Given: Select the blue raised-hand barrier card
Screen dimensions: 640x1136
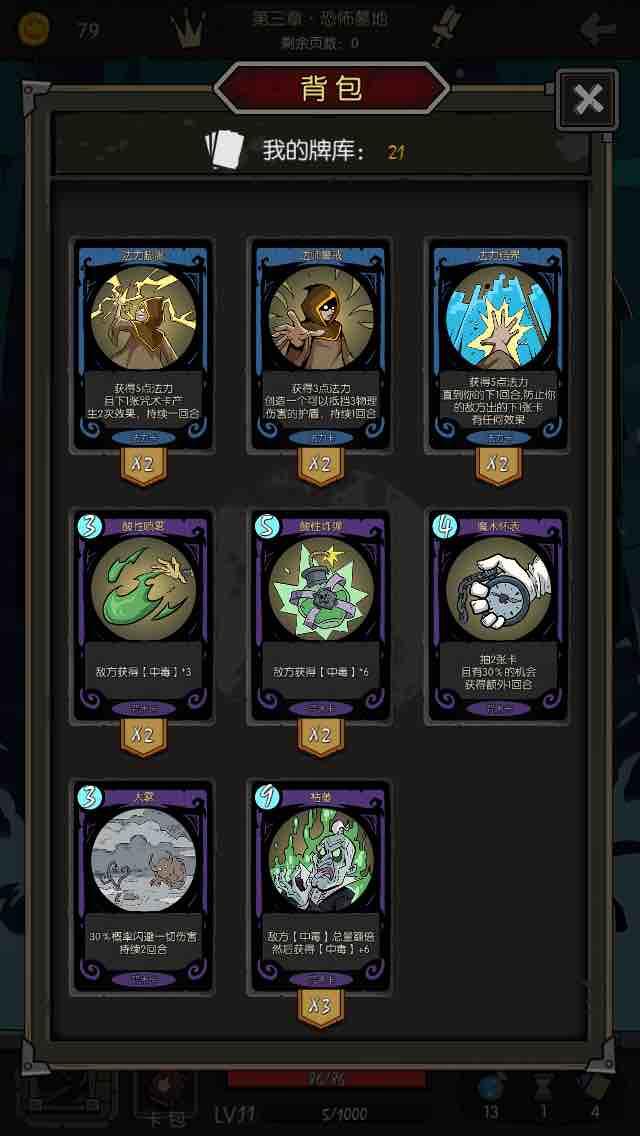Looking at the screenshot, I should tap(497, 346).
